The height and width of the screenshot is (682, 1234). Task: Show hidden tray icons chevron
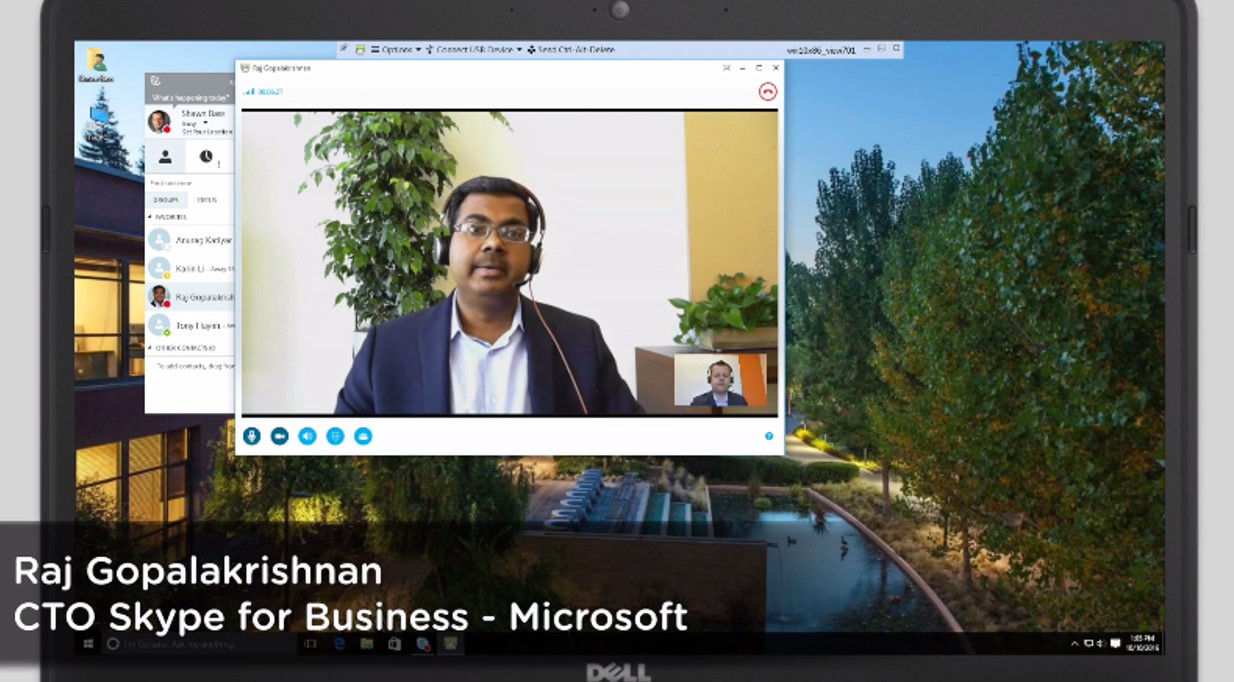click(x=1075, y=643)
